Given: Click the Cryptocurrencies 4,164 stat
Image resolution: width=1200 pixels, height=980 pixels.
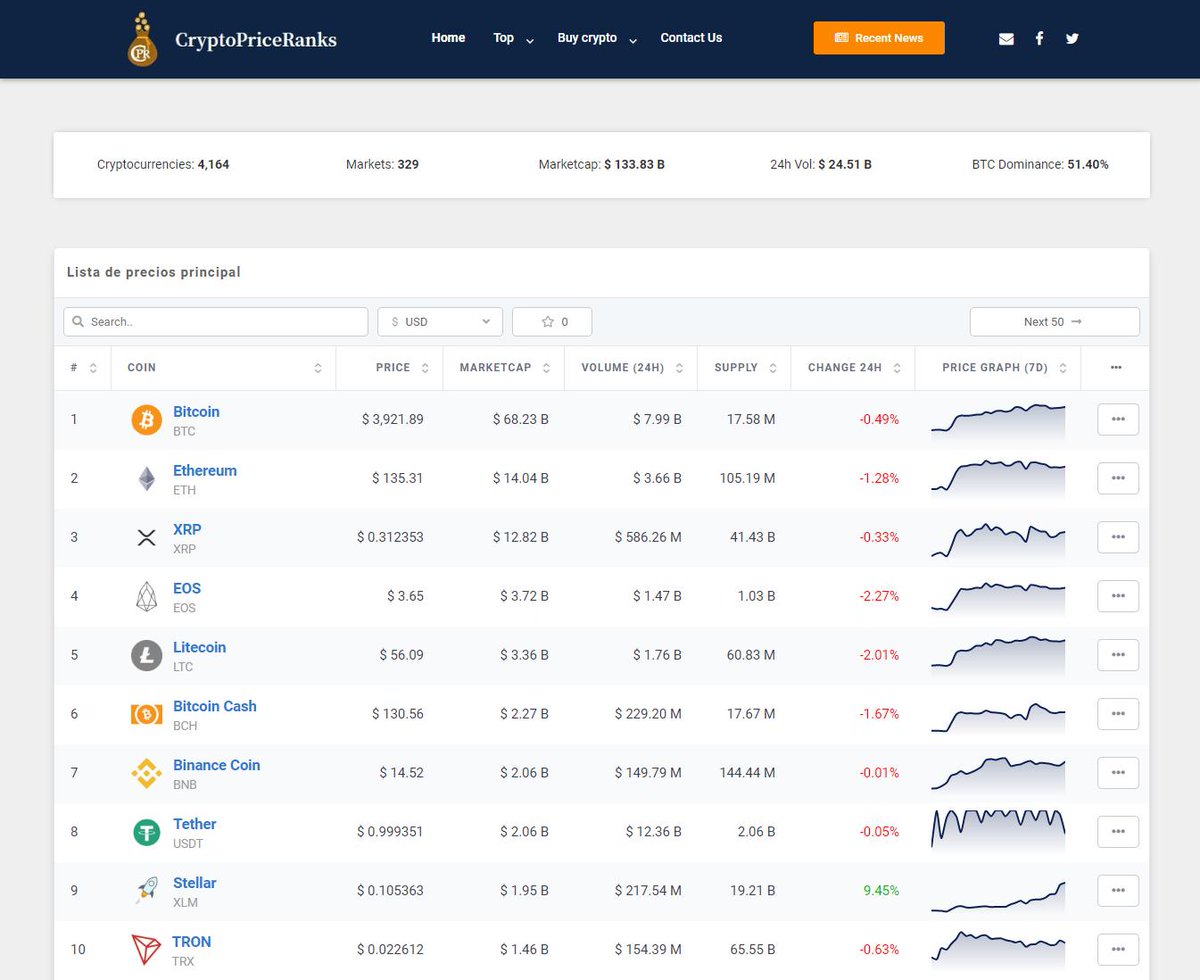Looking at the screenshot, I should (x=163, y=164).
